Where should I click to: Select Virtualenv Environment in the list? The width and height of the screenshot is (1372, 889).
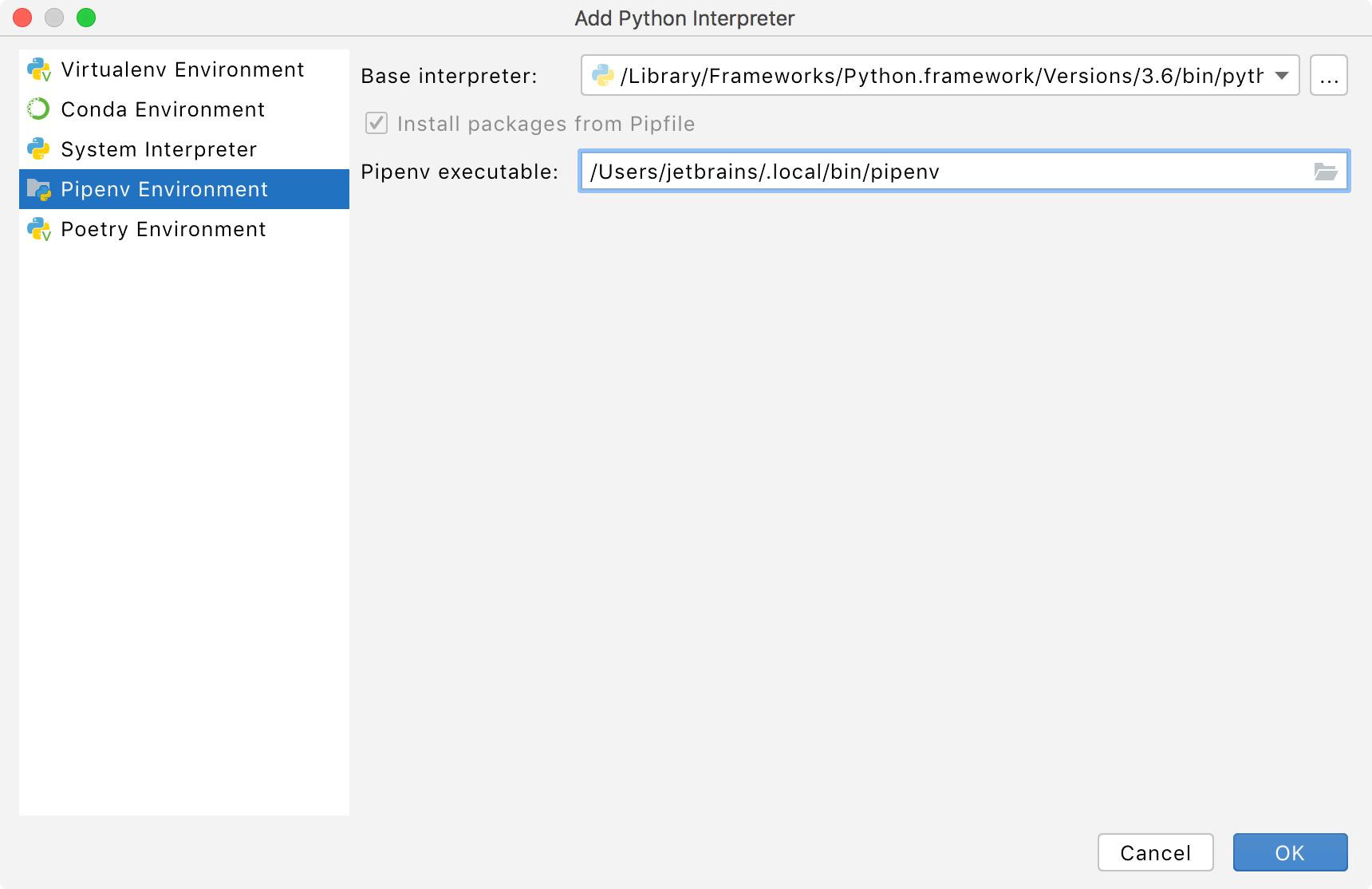(x=184, y=69)
